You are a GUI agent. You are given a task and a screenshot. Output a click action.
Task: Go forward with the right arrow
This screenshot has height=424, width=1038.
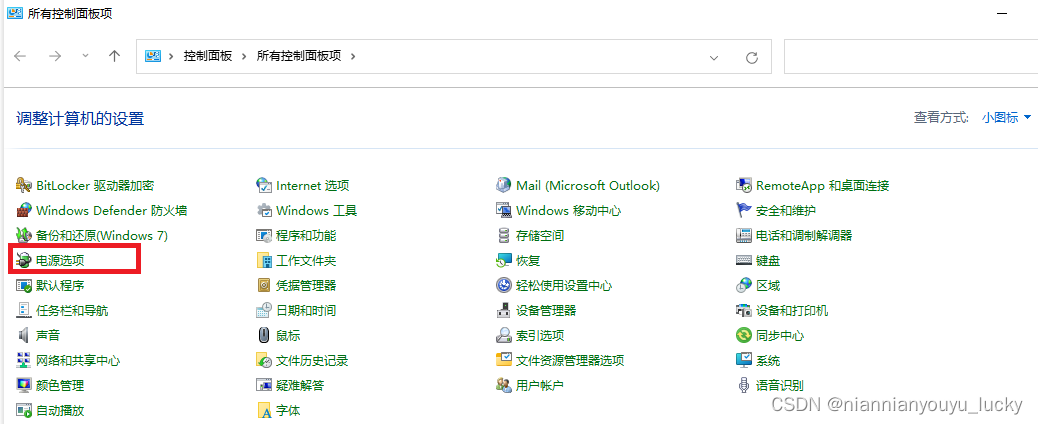[x=55, y=56]
